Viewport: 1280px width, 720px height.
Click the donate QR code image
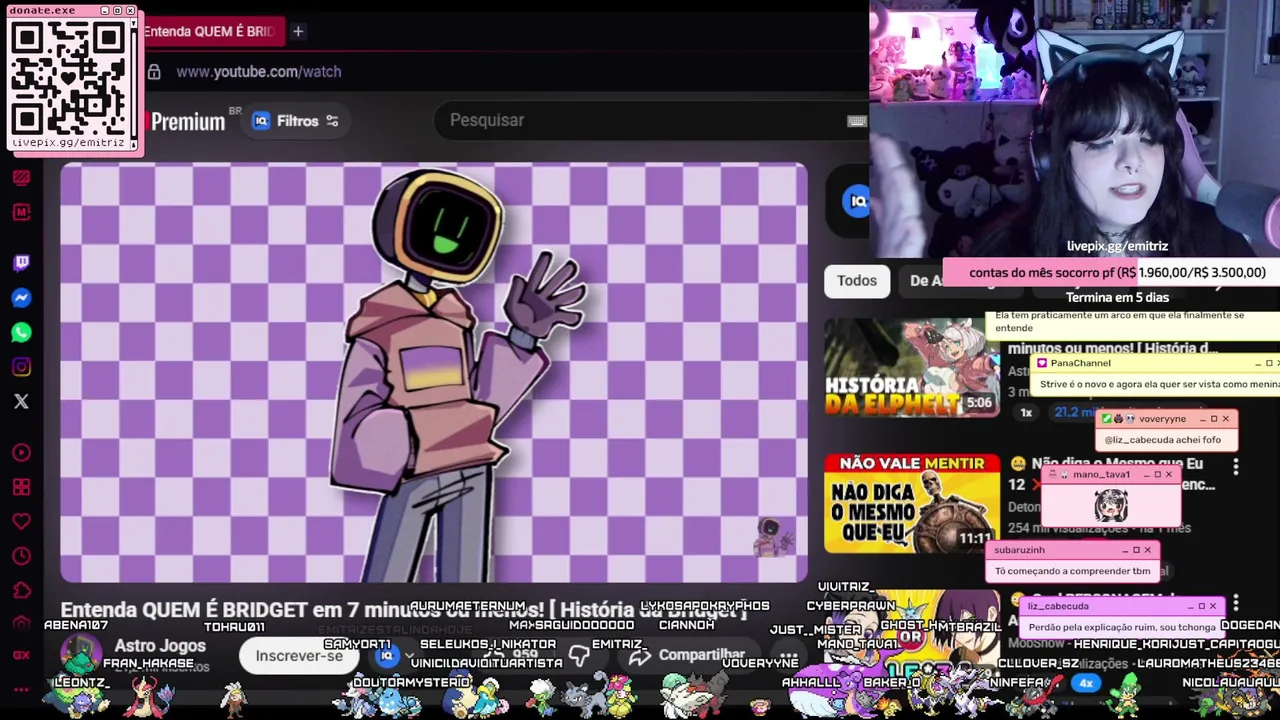click(x=69, y=78)
